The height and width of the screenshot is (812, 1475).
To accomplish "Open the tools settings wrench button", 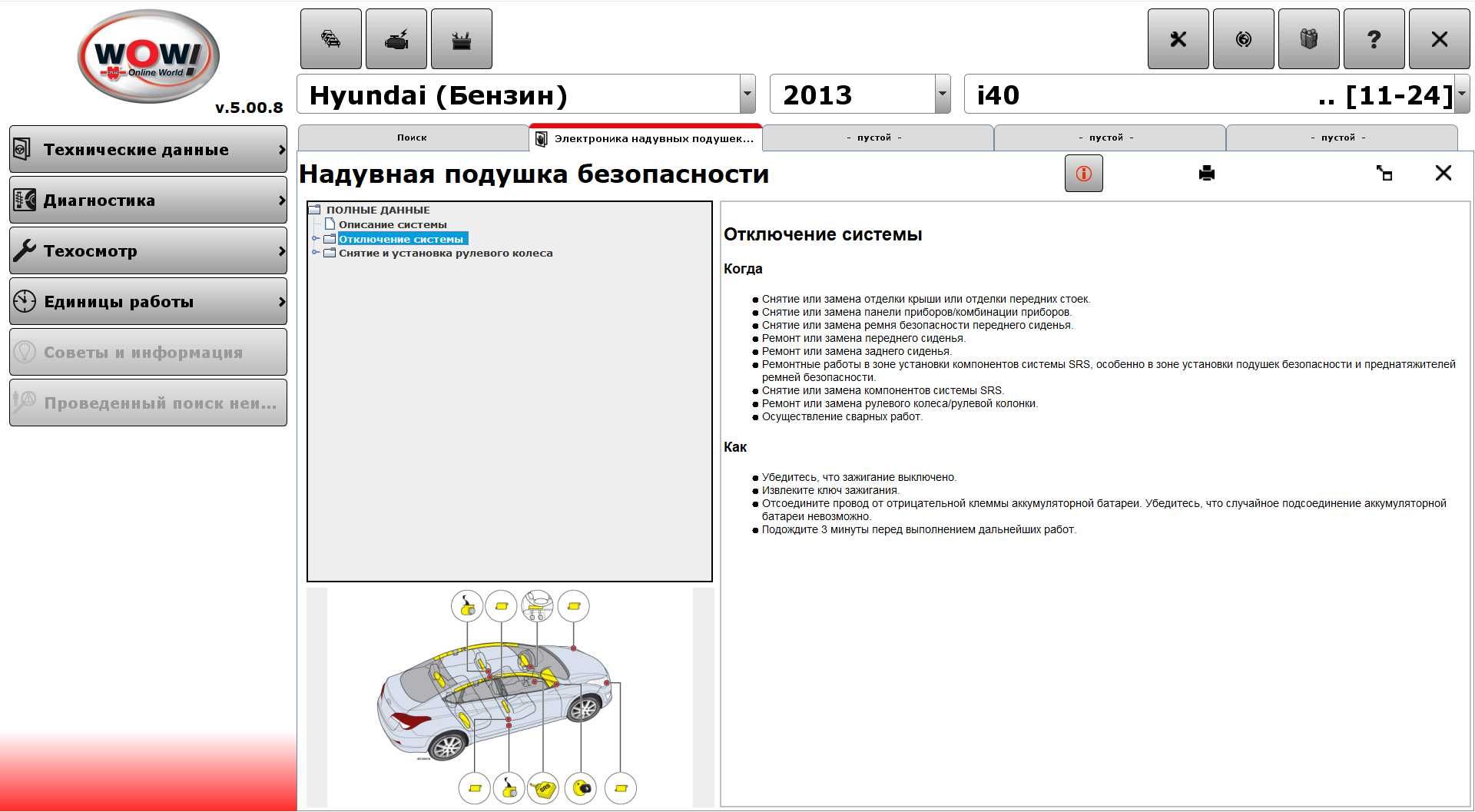I will click(1178, 39).
